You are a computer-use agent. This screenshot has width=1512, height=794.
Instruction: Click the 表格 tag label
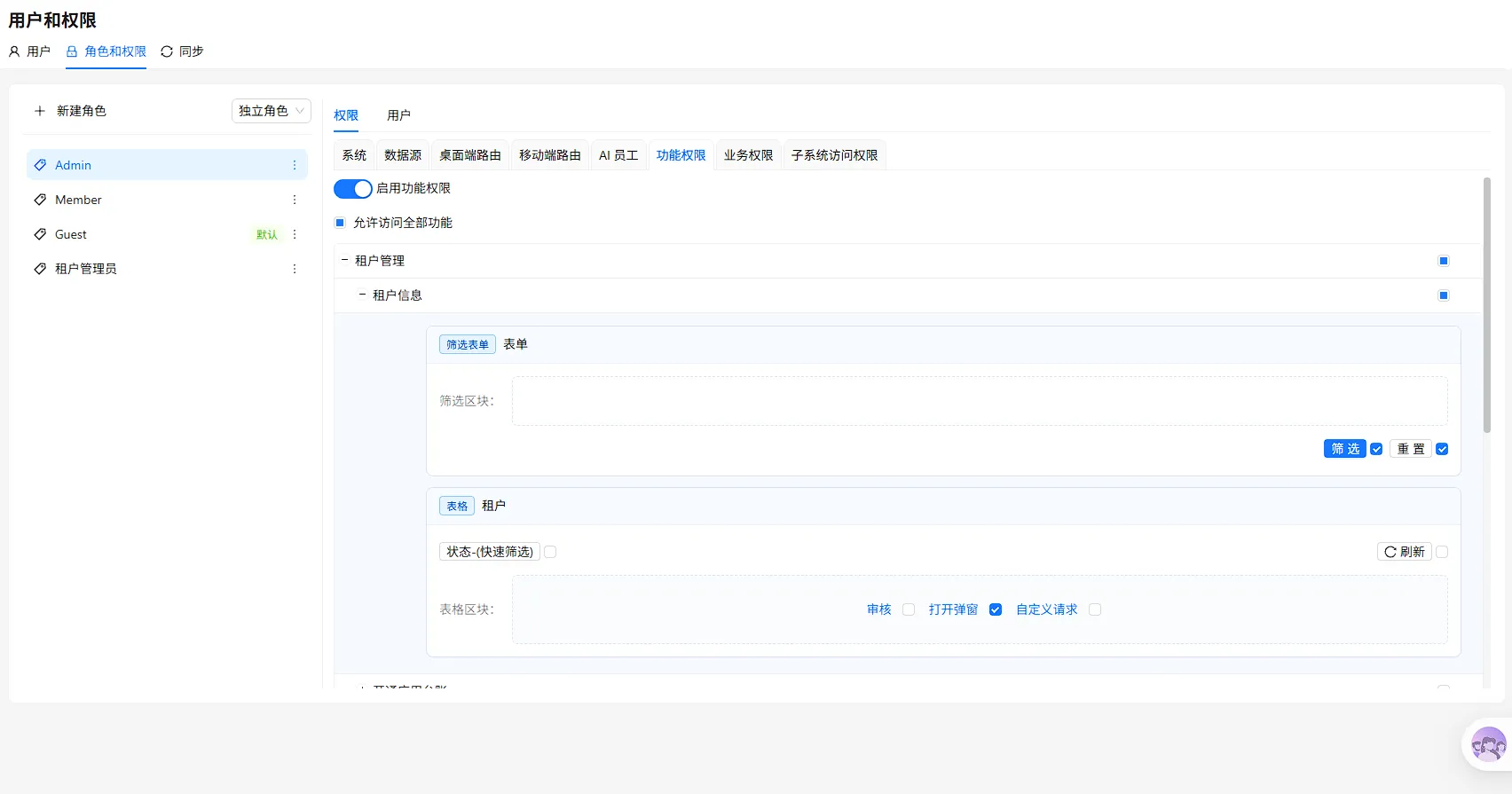[x=457, y=506]
